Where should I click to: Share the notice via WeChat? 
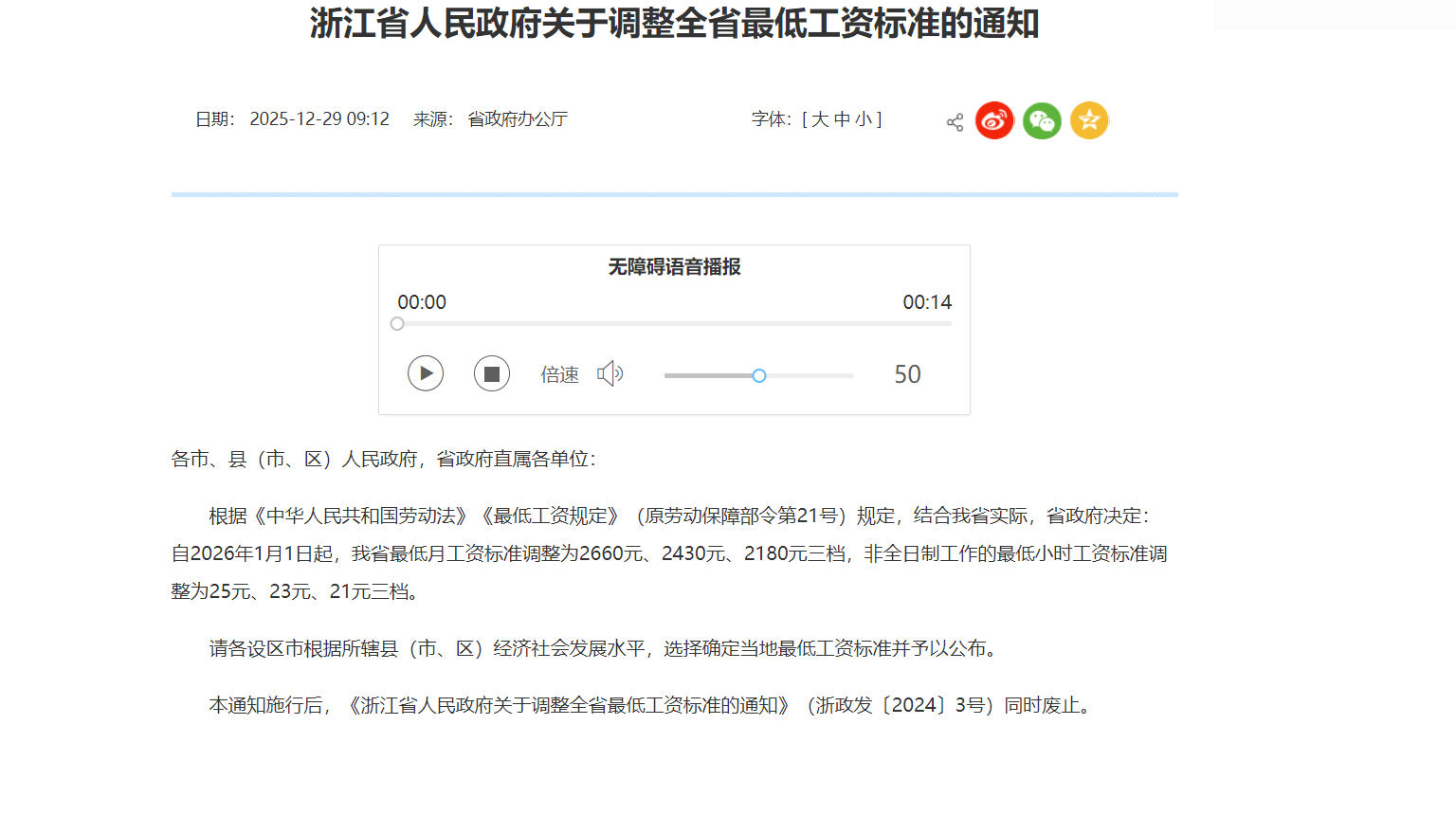[x=1042, y=120]
